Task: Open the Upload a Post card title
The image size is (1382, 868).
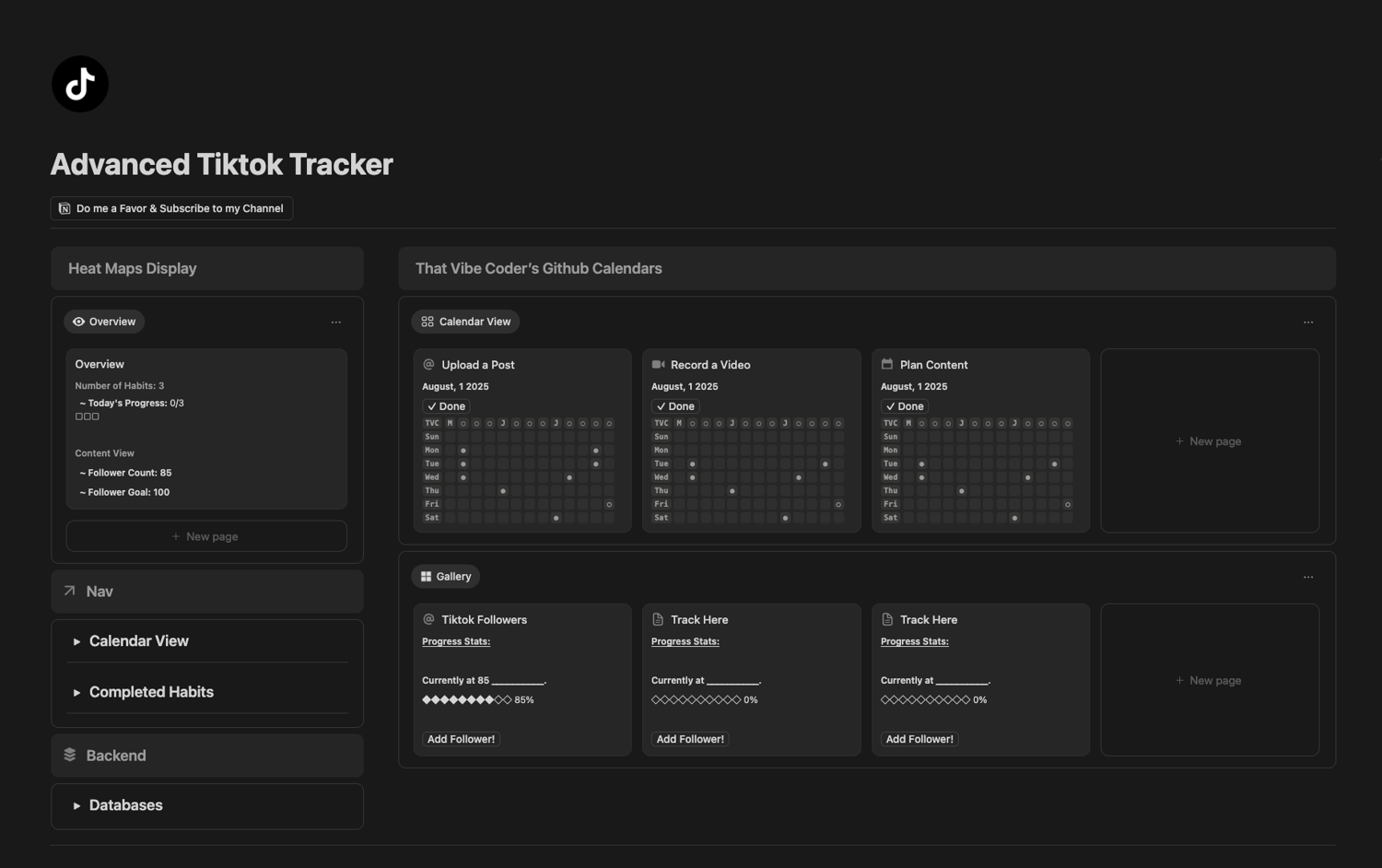Action: (478, 365)
